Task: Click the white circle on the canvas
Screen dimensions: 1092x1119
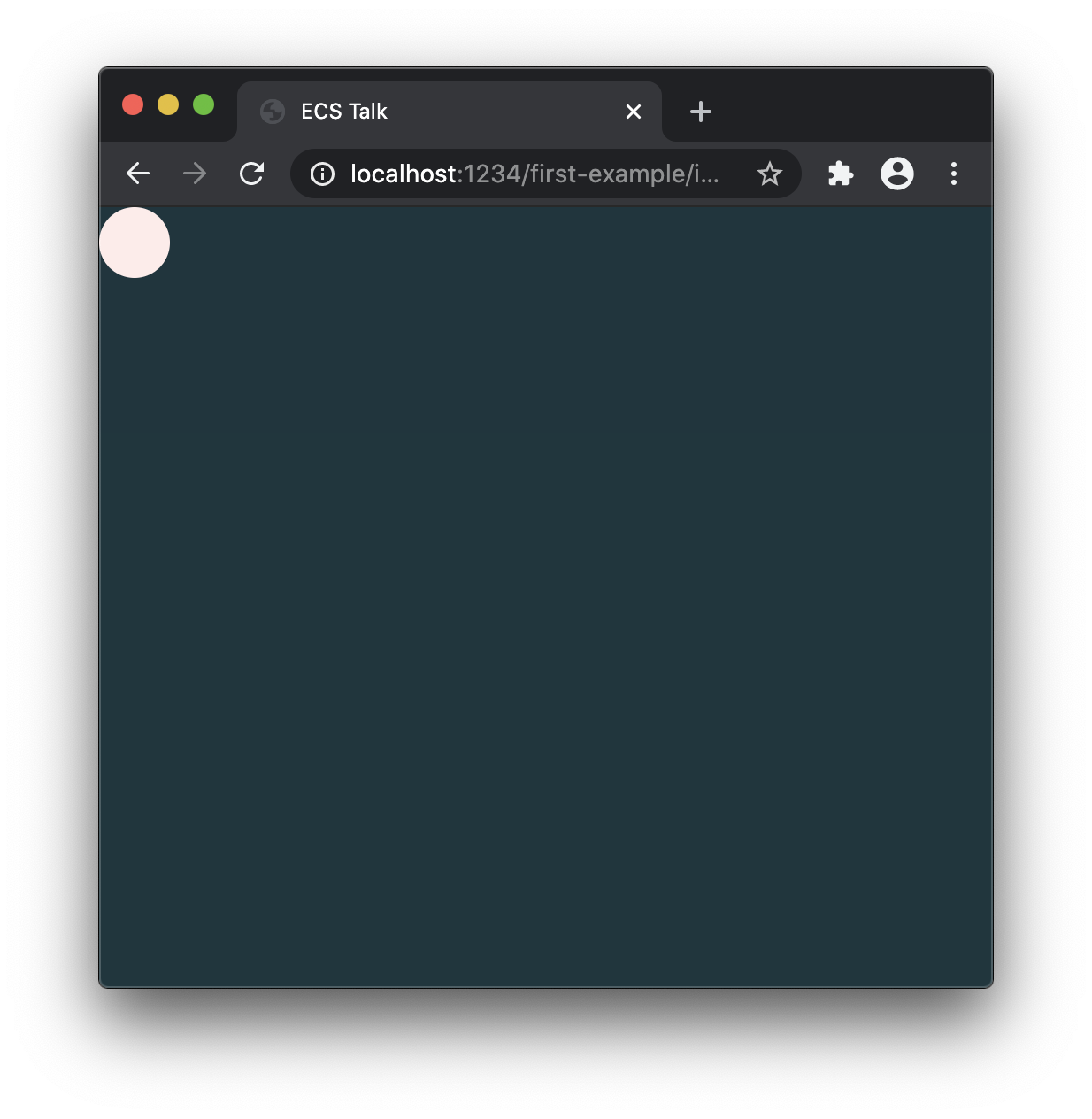Action: (x=135, y=243)
